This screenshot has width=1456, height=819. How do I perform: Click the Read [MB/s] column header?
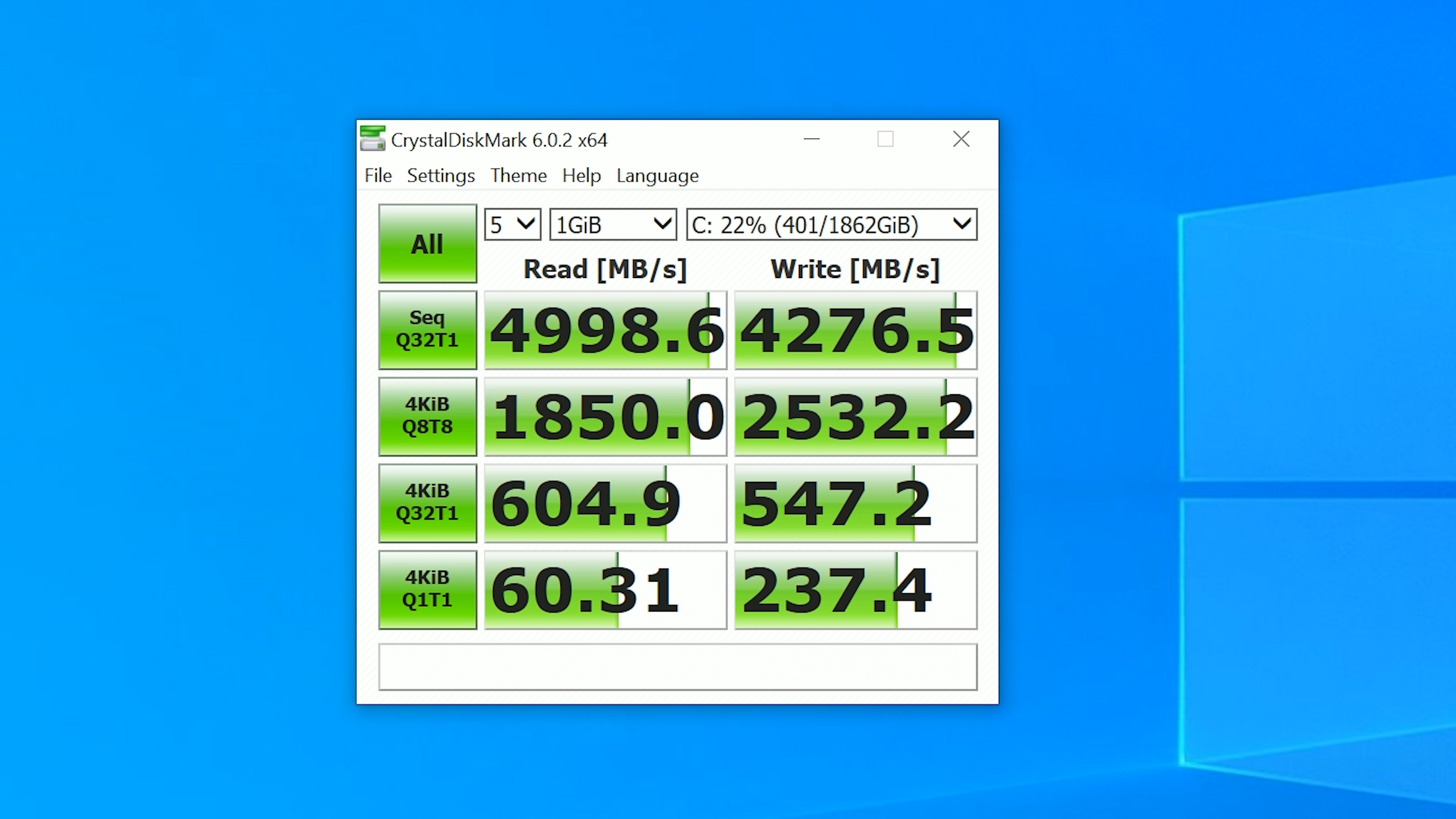point(606,269)
